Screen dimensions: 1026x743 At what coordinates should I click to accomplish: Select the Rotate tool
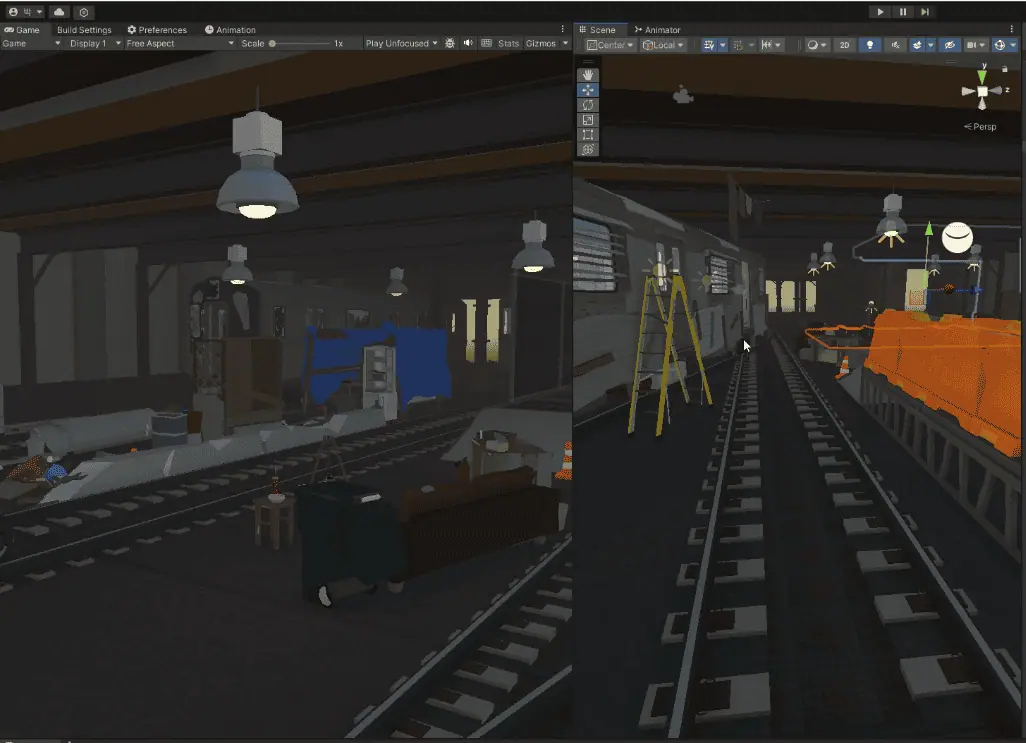pos(588,105)
